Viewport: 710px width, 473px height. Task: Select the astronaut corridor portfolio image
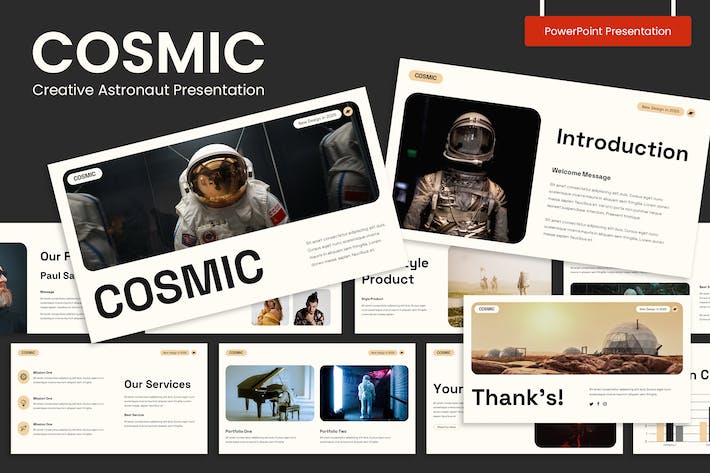click(364, 393)
